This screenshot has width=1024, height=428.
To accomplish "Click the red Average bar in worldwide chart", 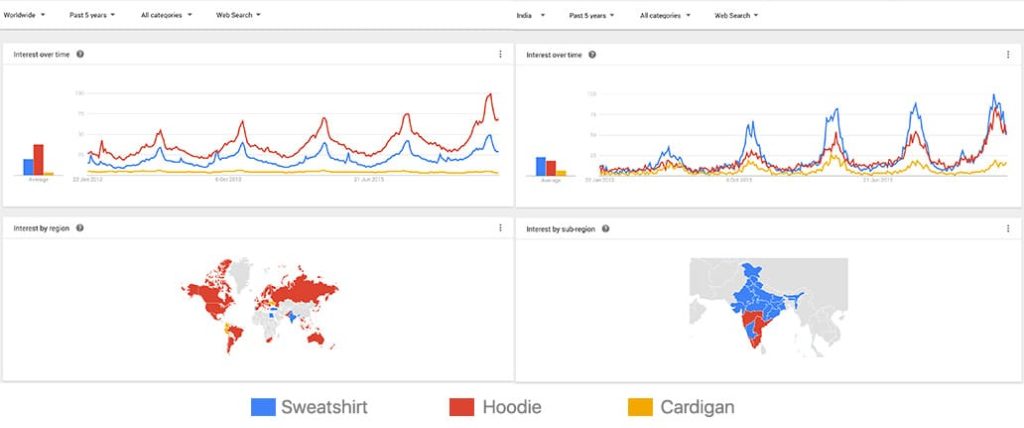I will [38, 160].
